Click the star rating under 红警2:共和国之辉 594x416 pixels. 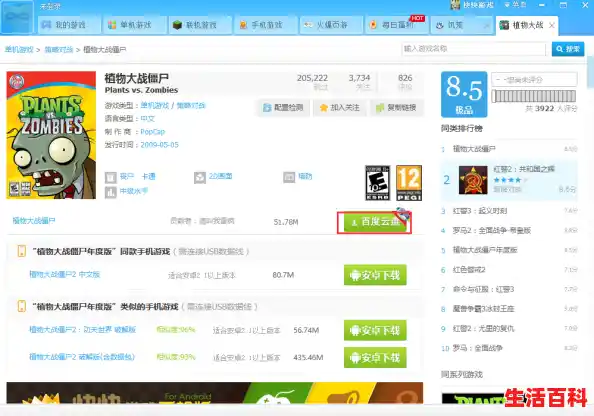coord(510,180)
